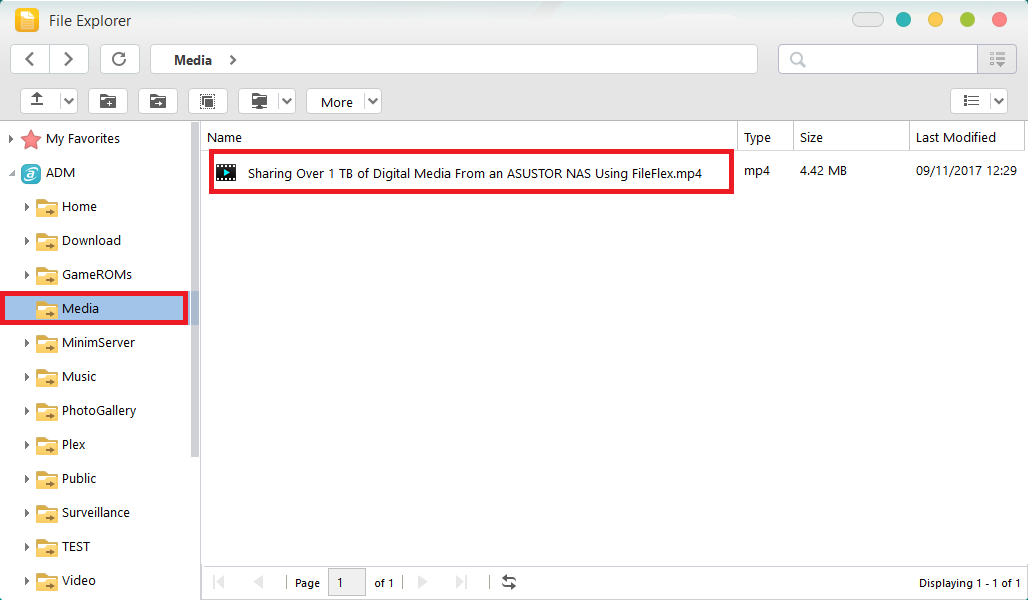This screenshot has width=1028, height=600.
Task: Select the FileFlex mp4 video file
Action: click(474, 173)
